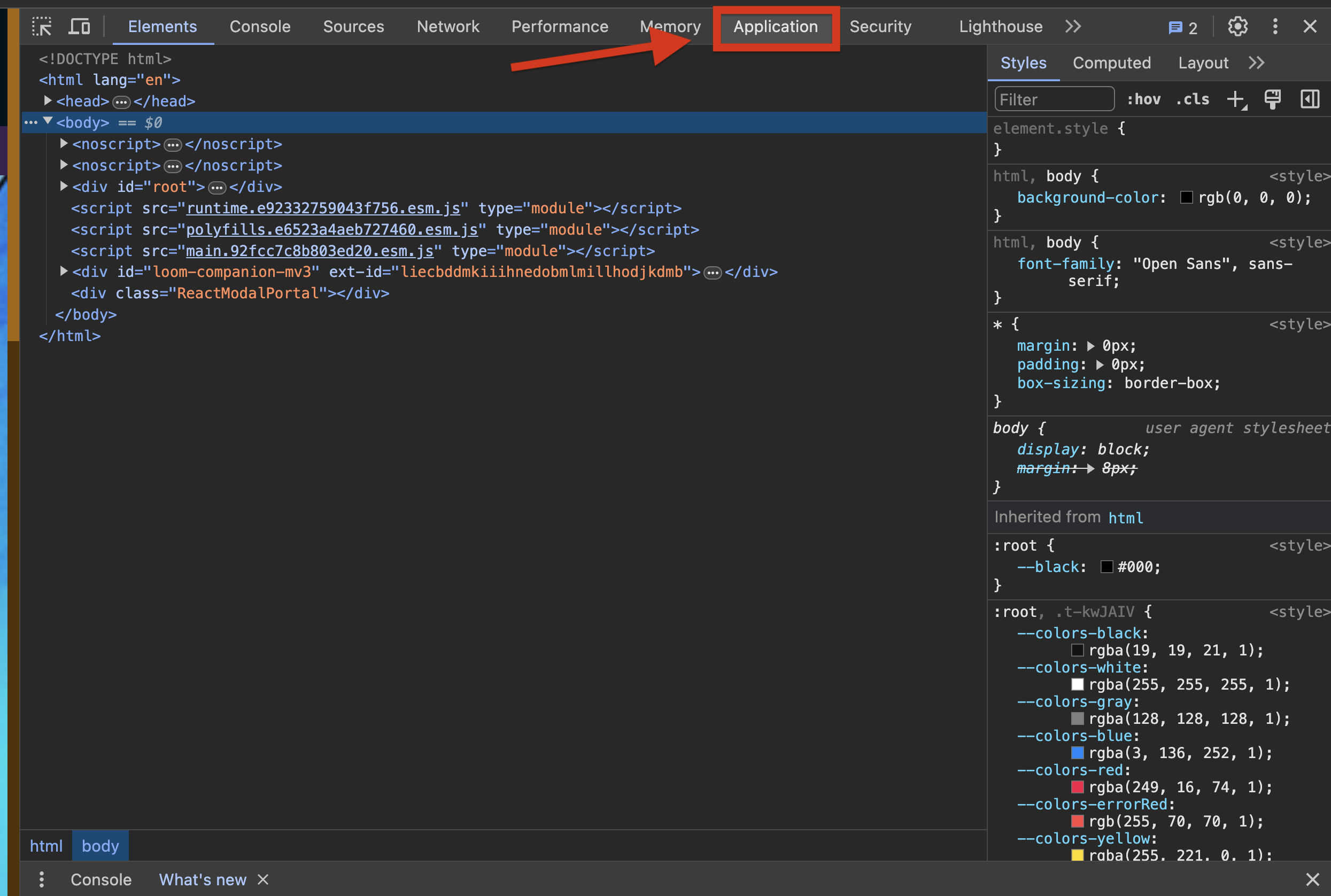
Task: Open the drawer three-dot menu
Action: point(41,879)
